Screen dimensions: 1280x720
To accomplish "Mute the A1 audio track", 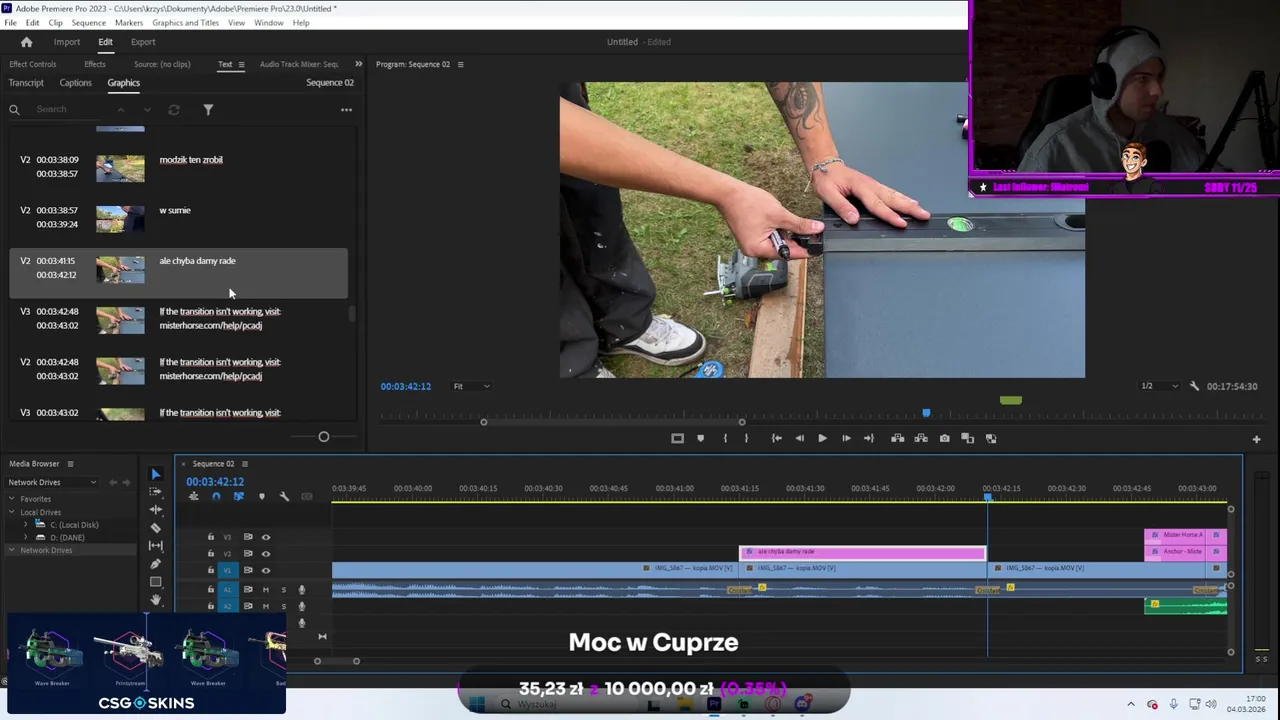I will (x=266, y=589).
